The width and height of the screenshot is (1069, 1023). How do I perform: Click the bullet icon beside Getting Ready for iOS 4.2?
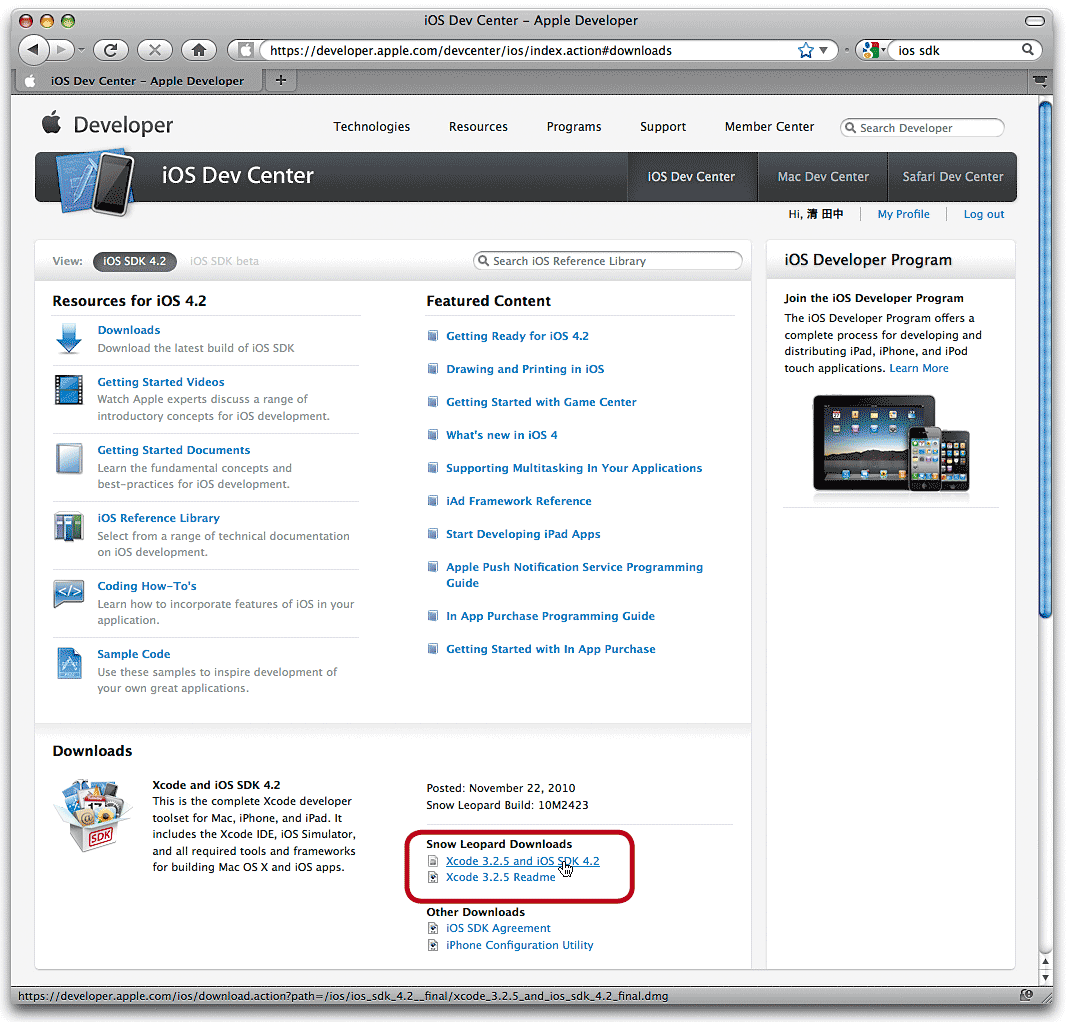click(433, 335)
